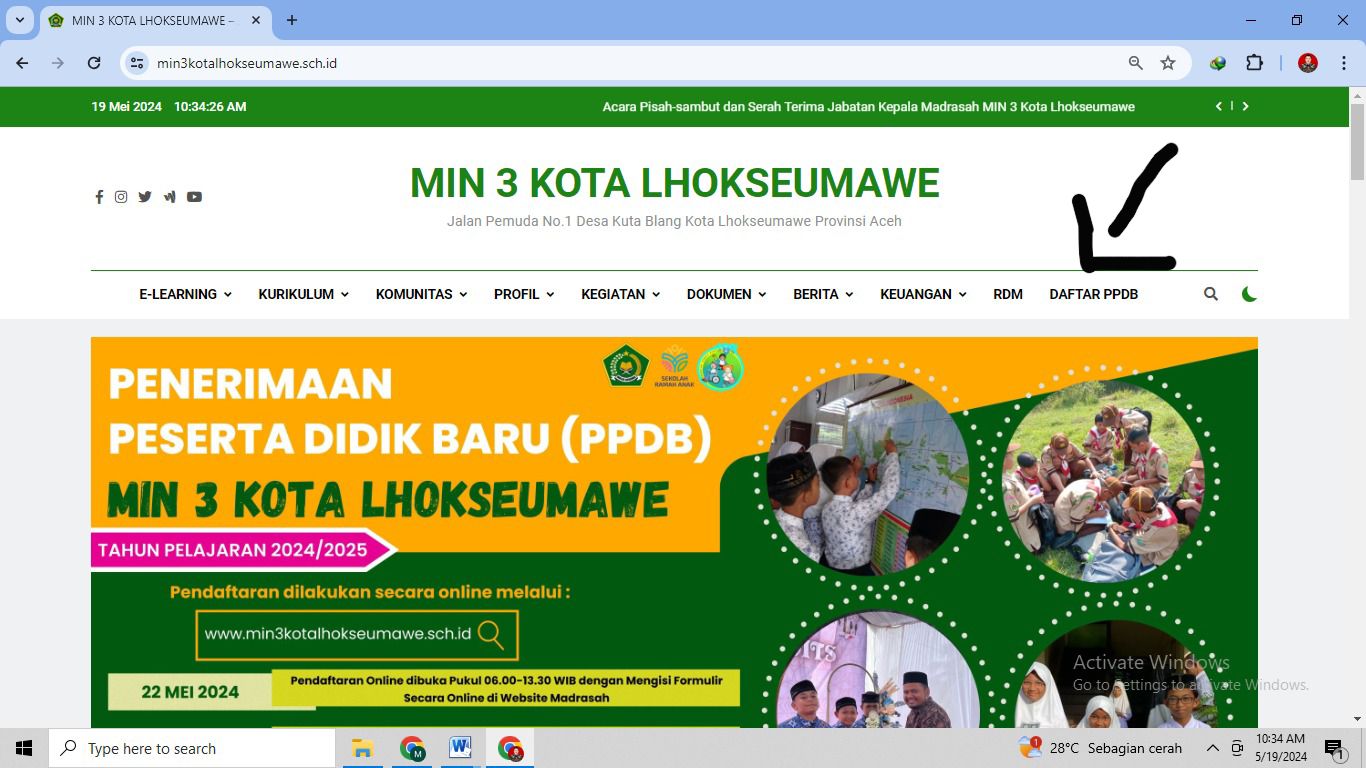
Task: Open the Pisah-sambut news ticker headline
Action: tap(868, 107)
